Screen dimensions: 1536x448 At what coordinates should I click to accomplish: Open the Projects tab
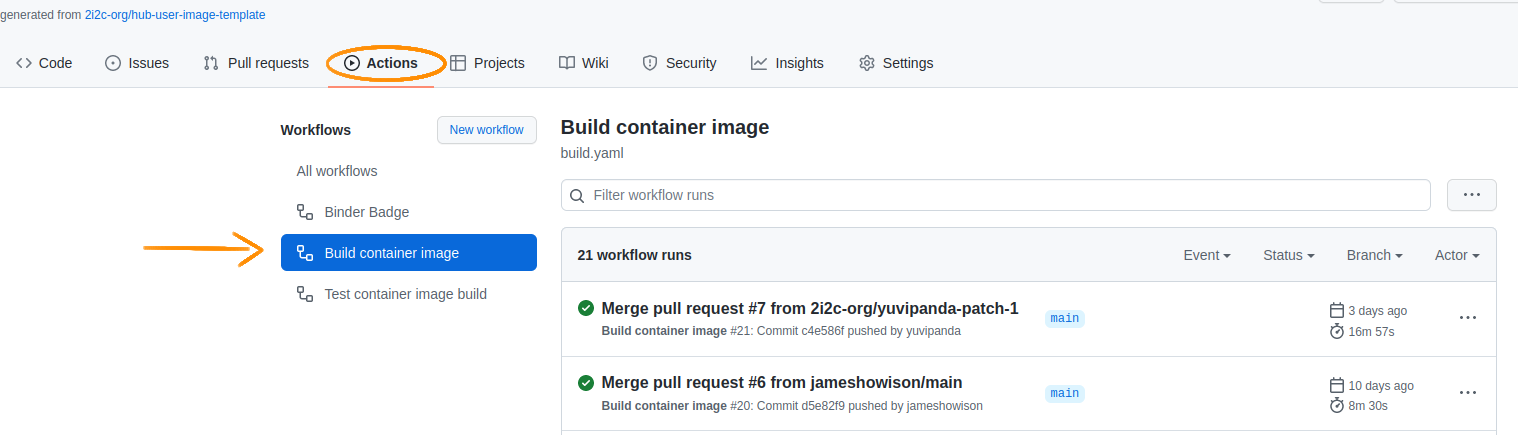click(487, 63)
